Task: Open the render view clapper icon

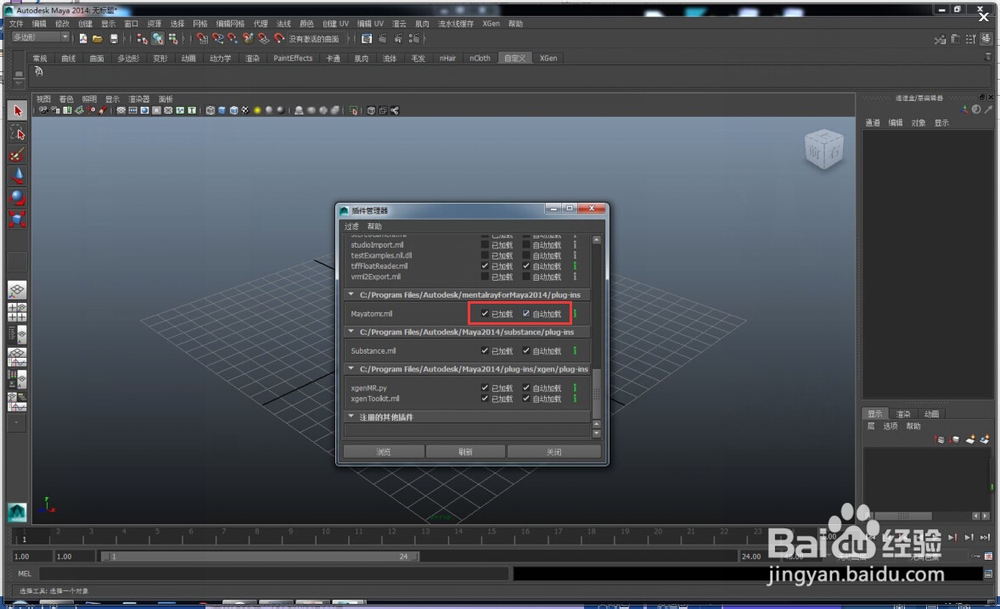Action: (367, 39)
